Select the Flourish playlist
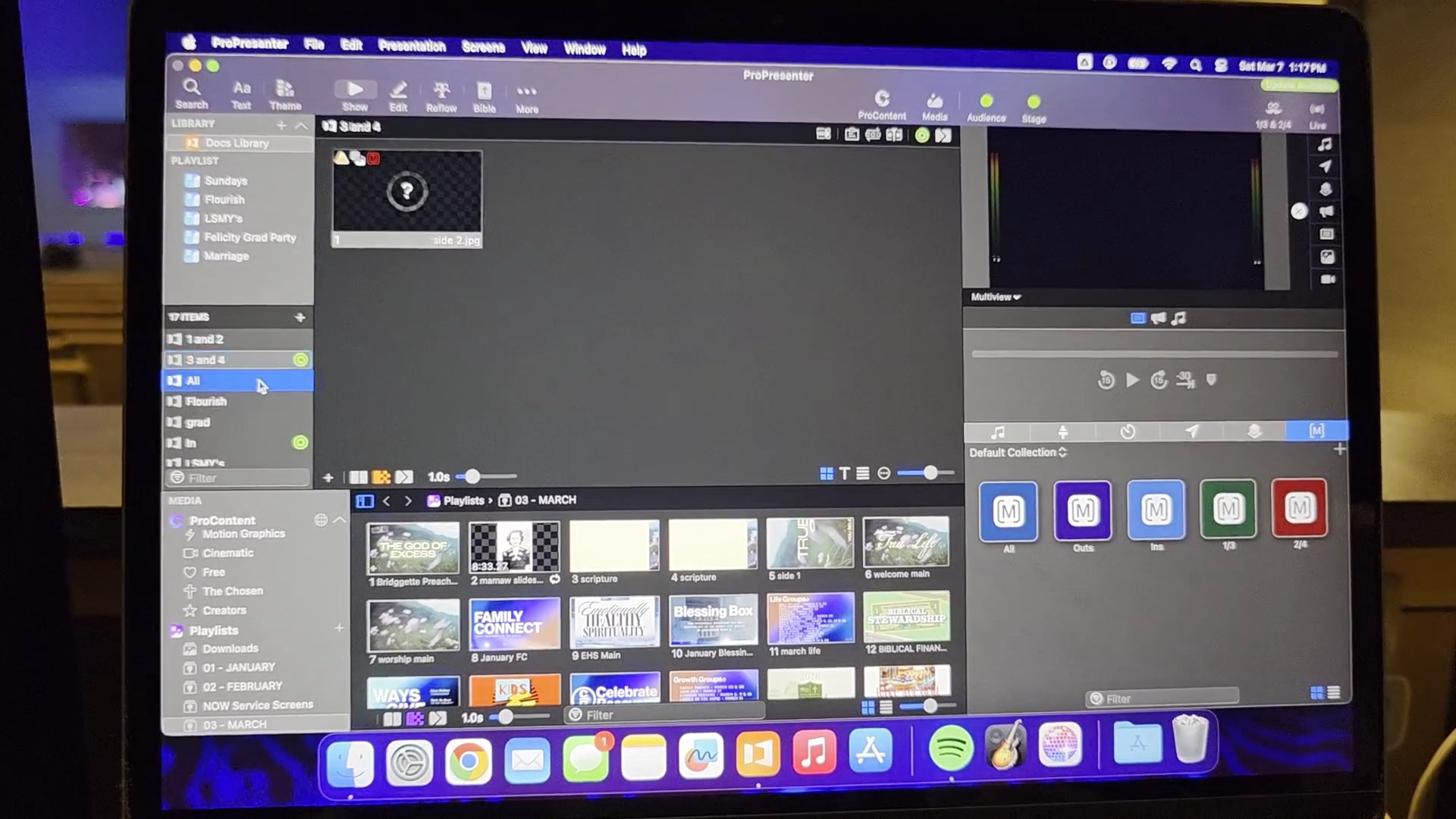1456x819 pixels. point(224,199)
